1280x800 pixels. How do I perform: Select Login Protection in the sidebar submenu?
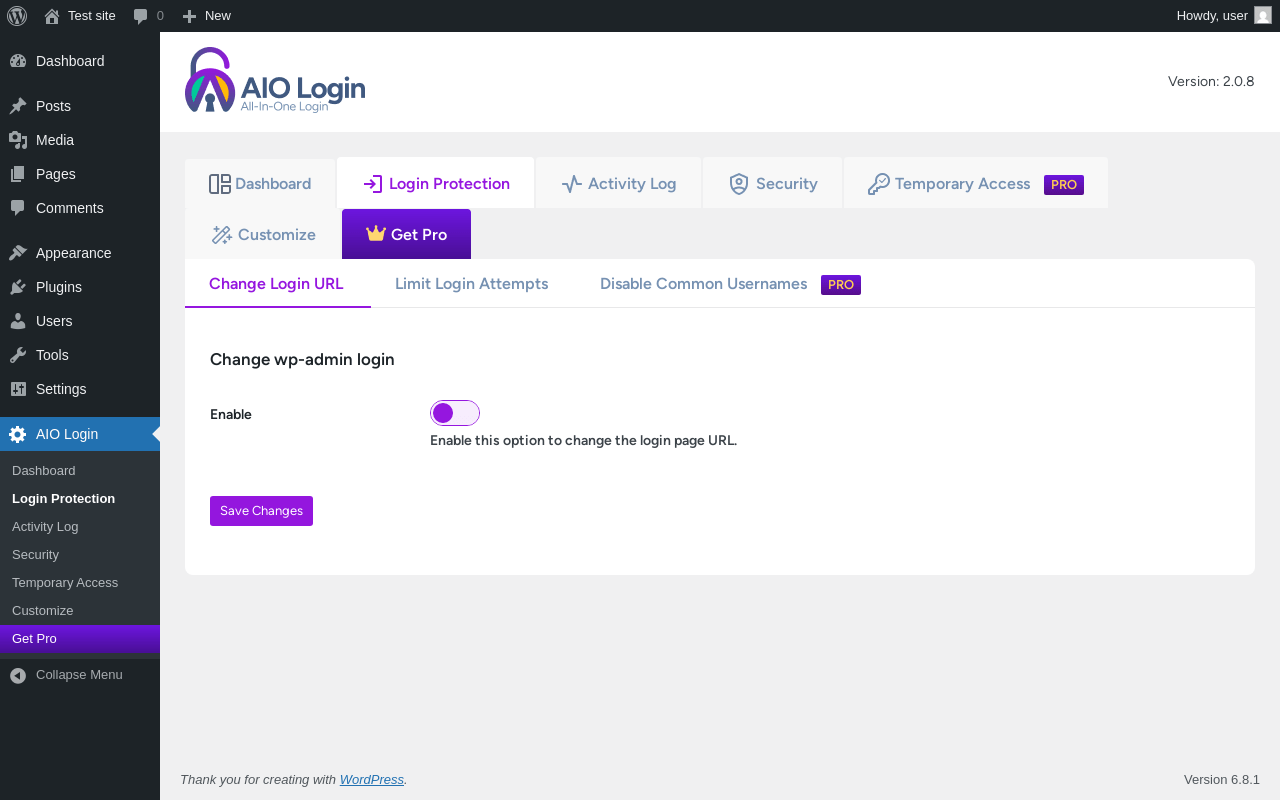[80, 499]
